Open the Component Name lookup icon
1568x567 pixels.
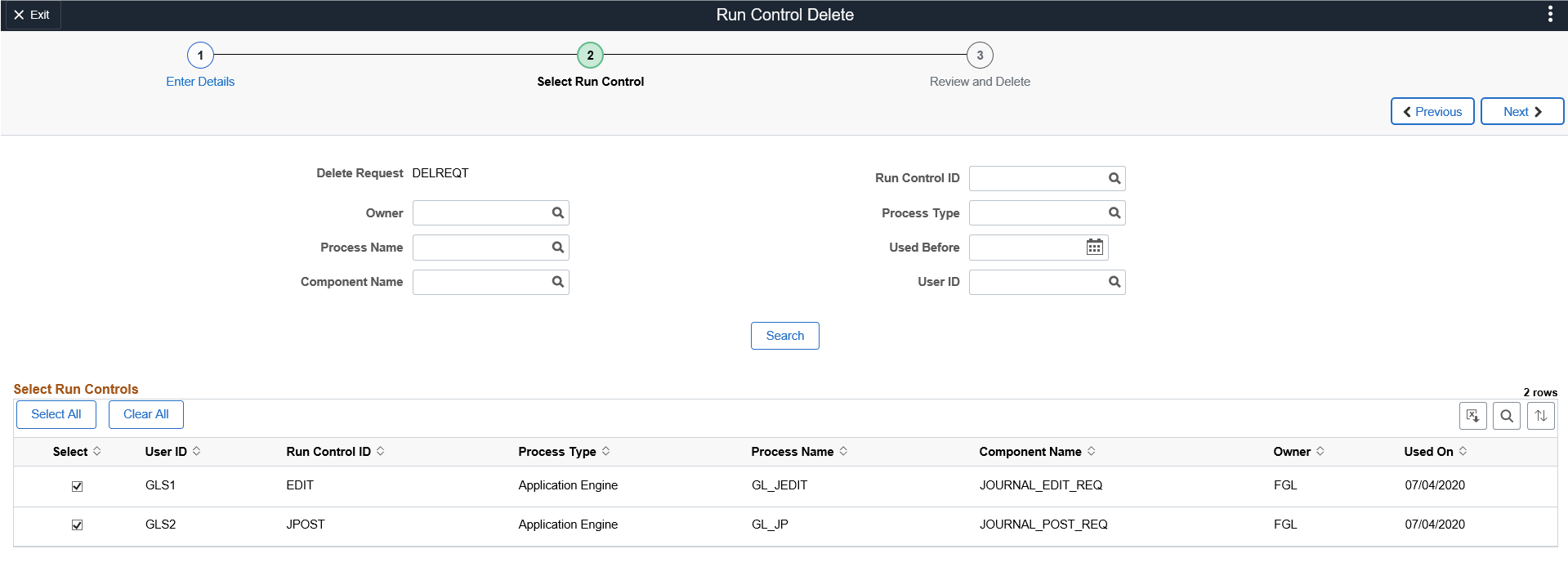558,282
